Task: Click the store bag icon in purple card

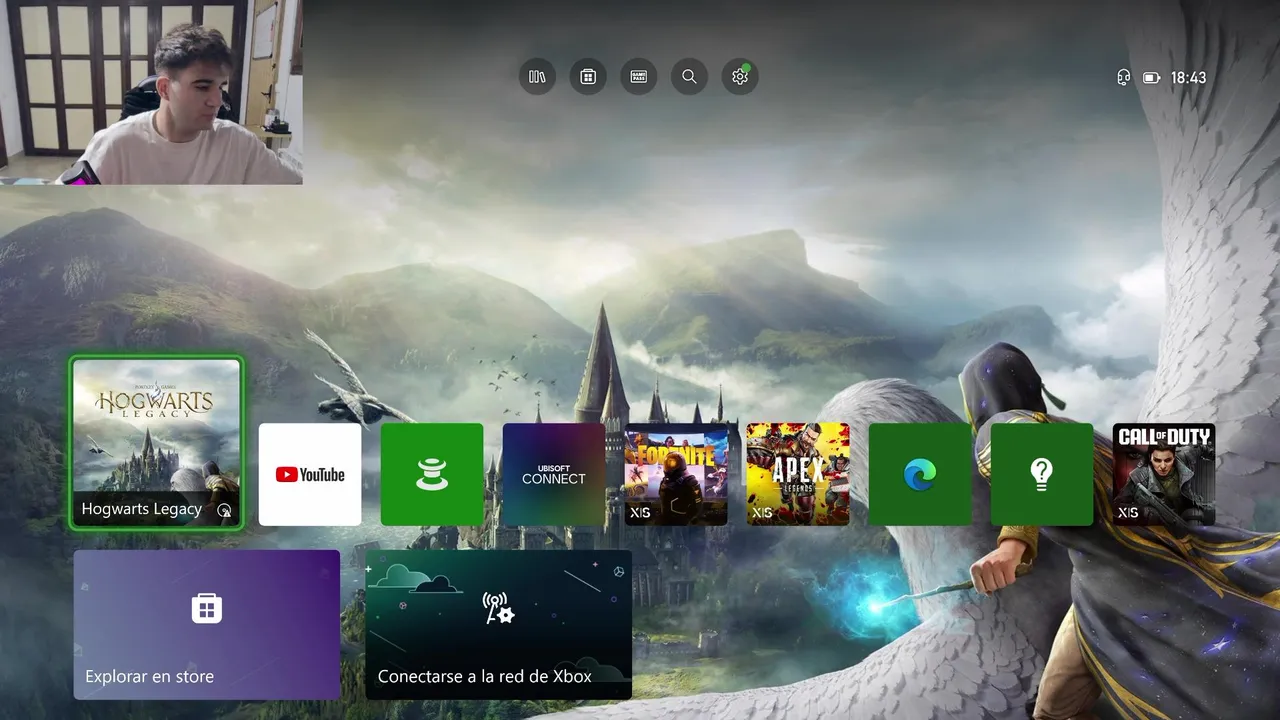Action: [207, 608]
